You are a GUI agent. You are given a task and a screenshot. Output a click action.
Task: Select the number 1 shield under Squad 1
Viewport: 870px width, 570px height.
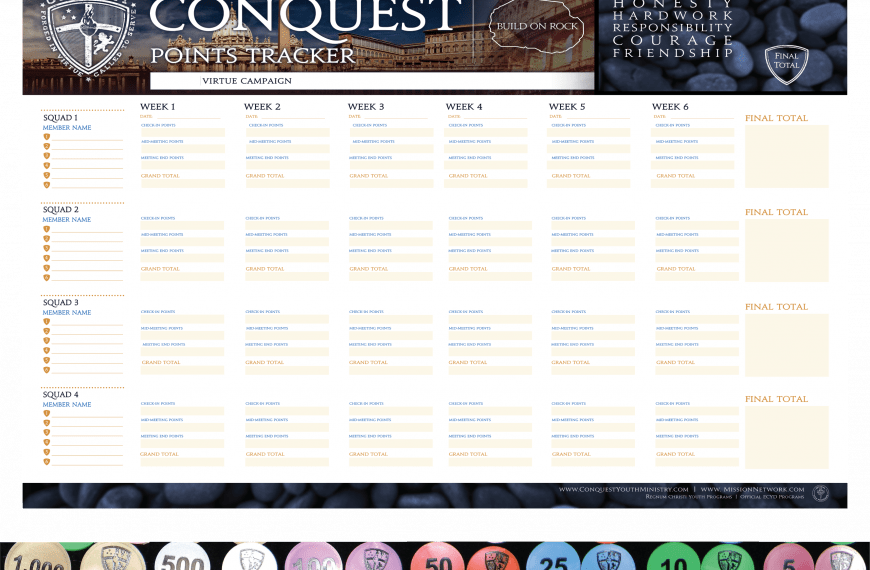[46, 137]
